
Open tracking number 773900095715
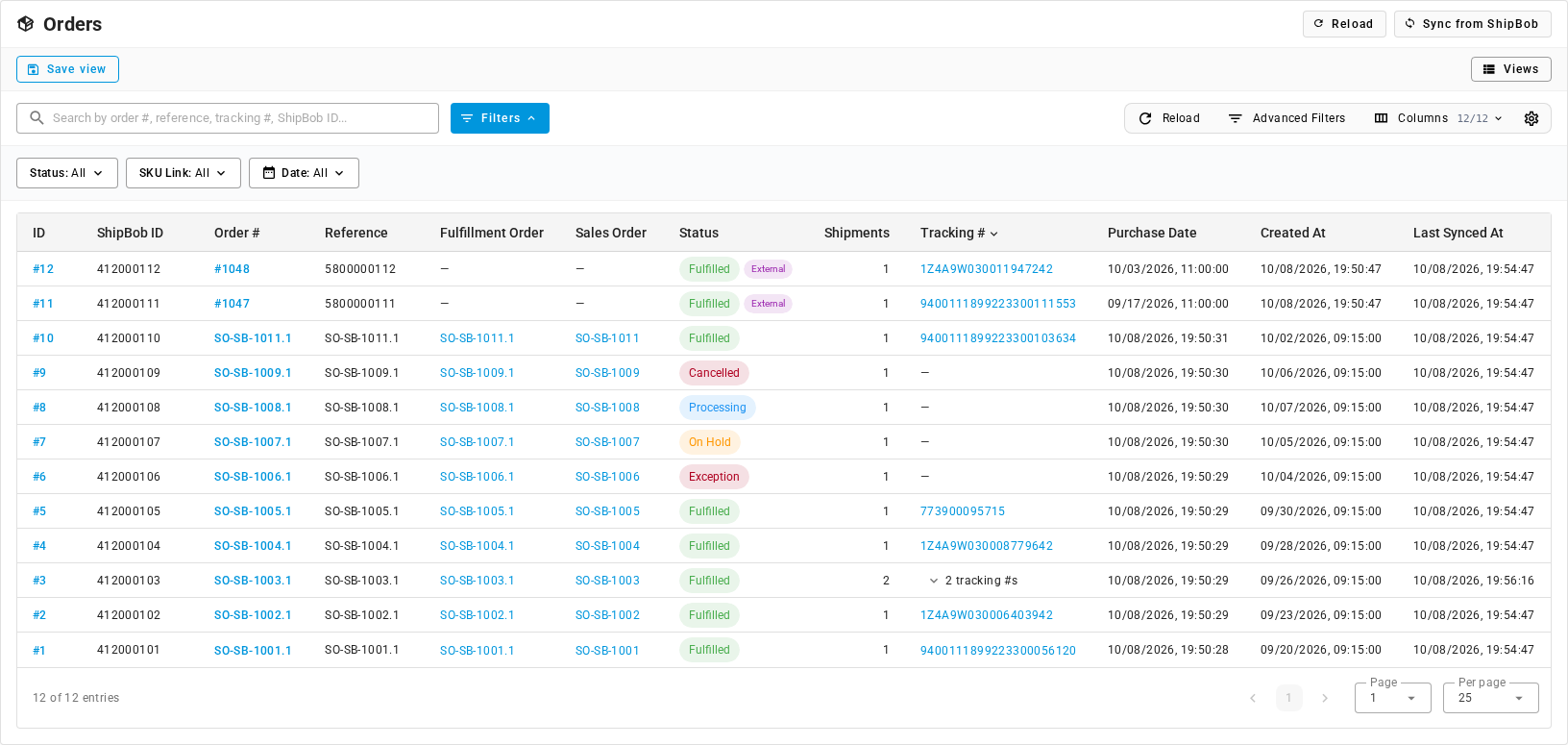pos(963,511)
